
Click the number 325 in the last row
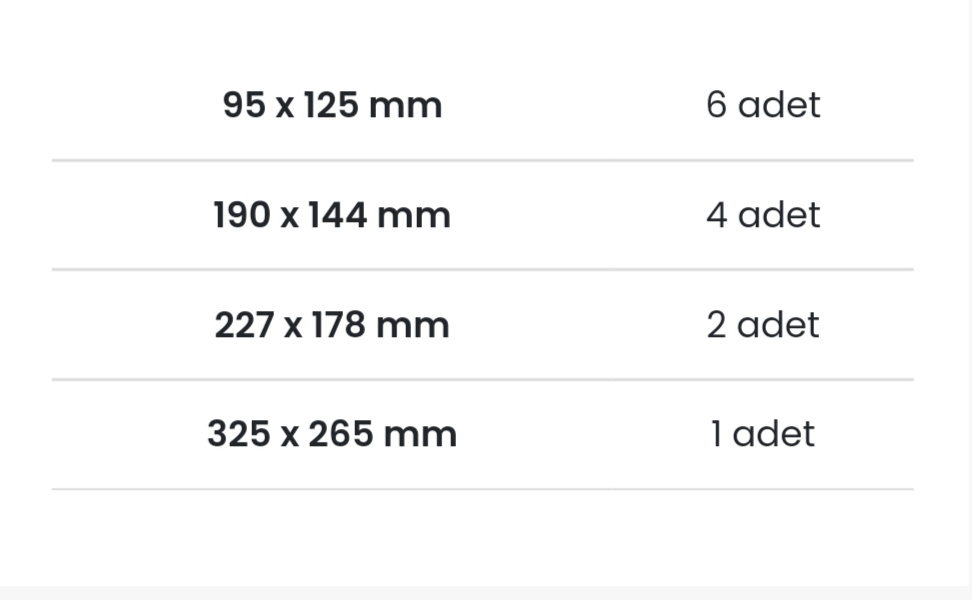[x=239, y=434]
